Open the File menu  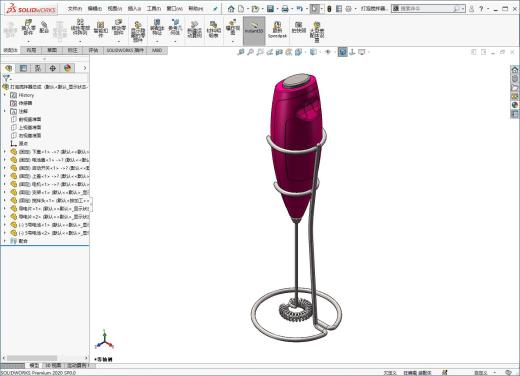(74, 9)
